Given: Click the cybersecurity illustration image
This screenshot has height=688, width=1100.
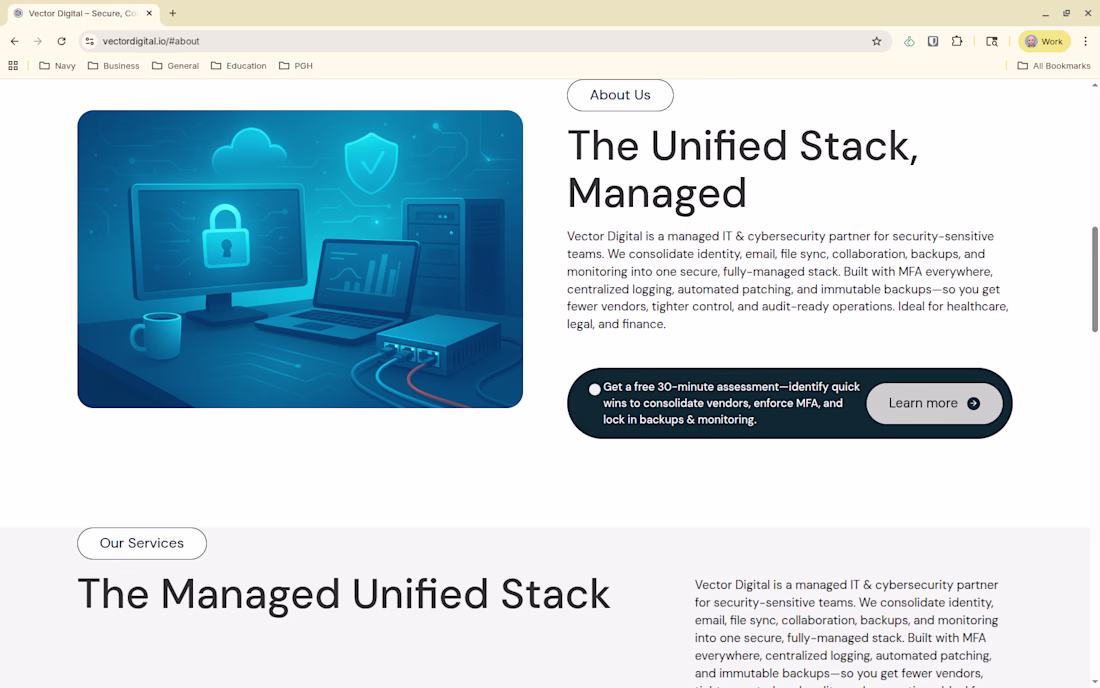Looking at the screenshot, I should click(300, 259).
